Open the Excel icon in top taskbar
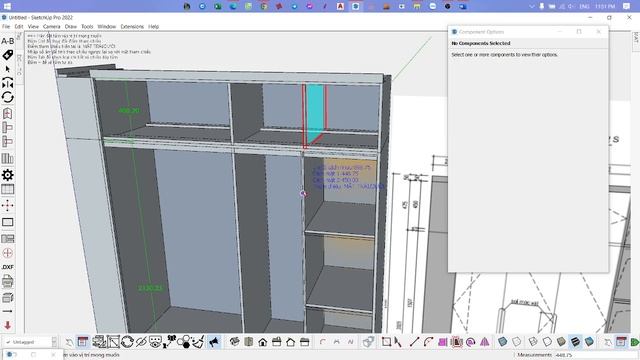640x360 pixels. pyautogui.click(x=218, y=6)
